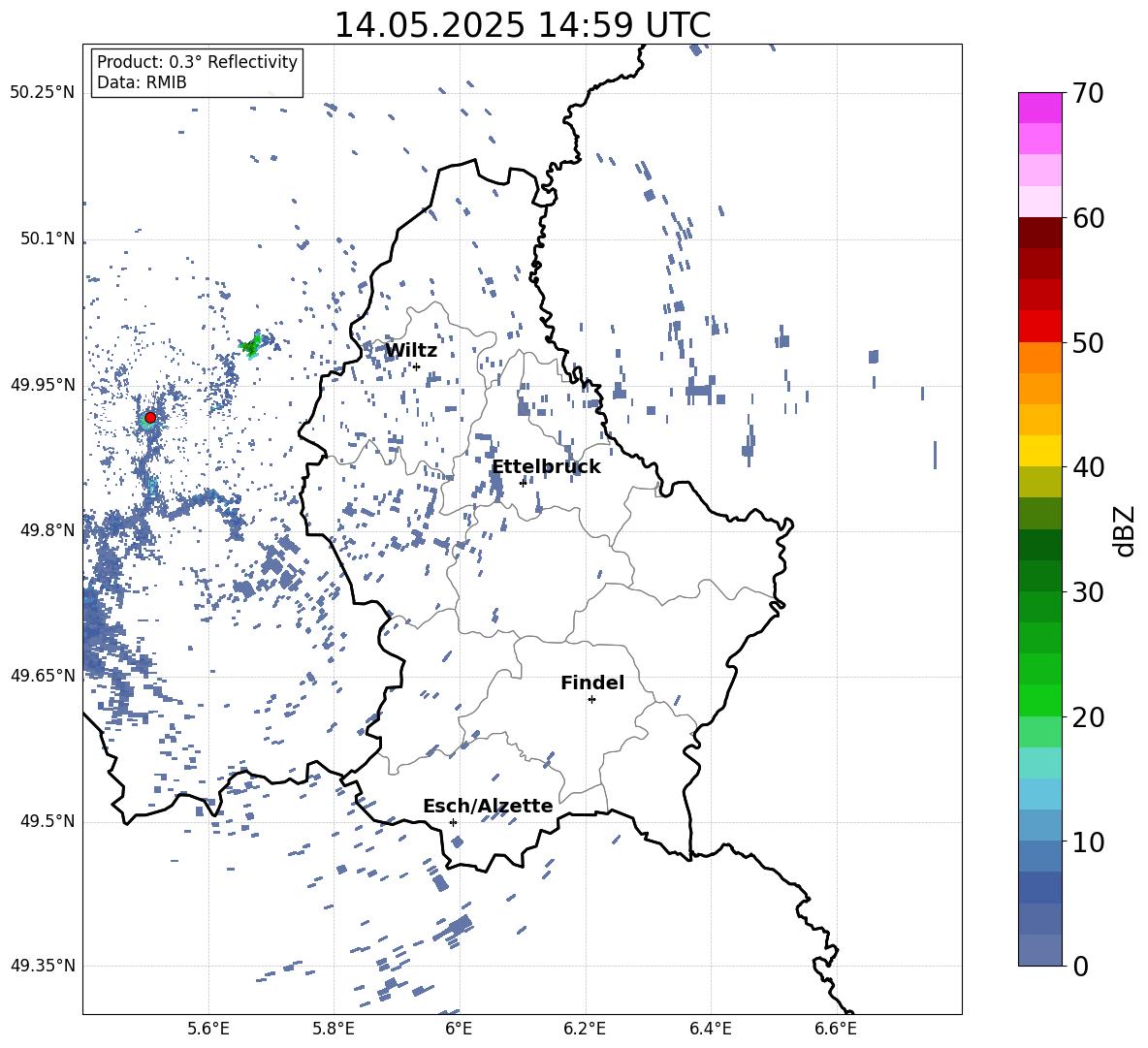This screenshot has width=1148, height=1048.
Task: Click the 49.5°N latitude label
Action: click(48, 821)
